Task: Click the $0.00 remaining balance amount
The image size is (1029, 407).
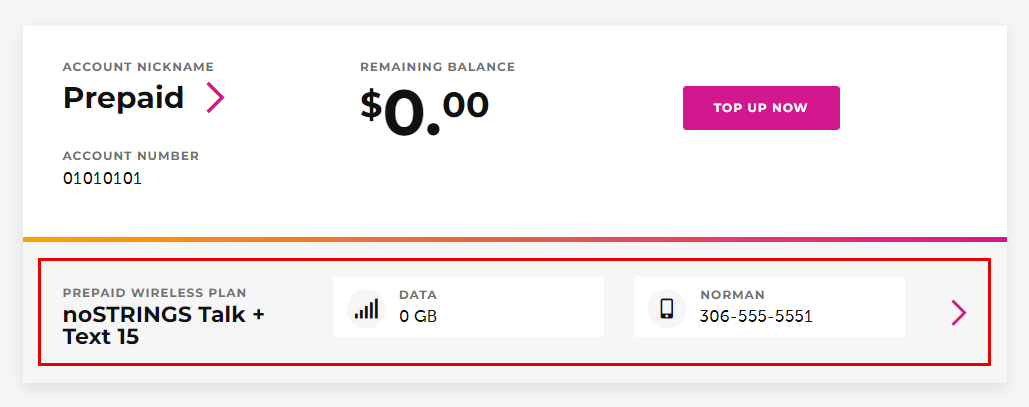Action: click(424, 111)
